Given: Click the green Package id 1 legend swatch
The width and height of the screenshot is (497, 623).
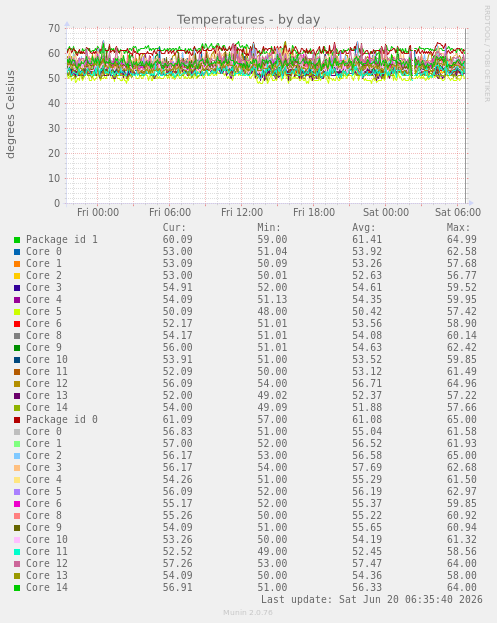Looking at the screenshot, I should tap(17, 240).
